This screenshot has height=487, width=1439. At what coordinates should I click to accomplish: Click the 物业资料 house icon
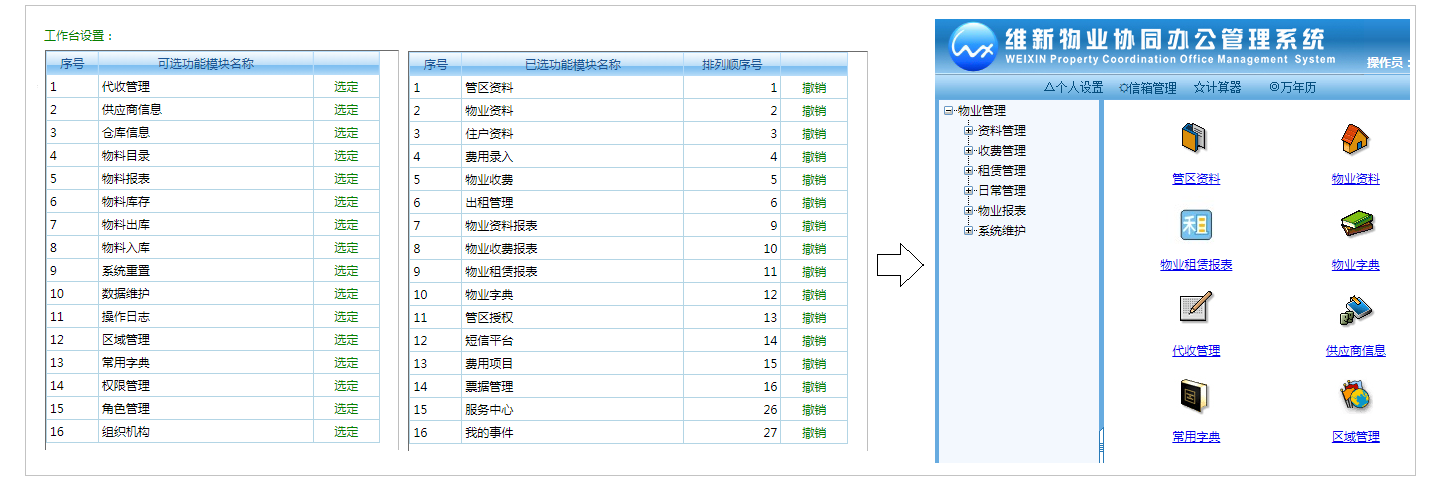(x=1355, y=138)
